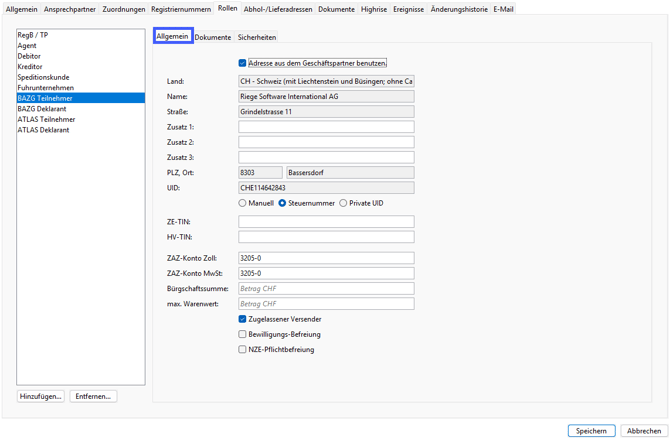Click the Hinzufügen... button
Image resolution: width=670 pixels, height=441 pixels.
click(x=41, y=396)
